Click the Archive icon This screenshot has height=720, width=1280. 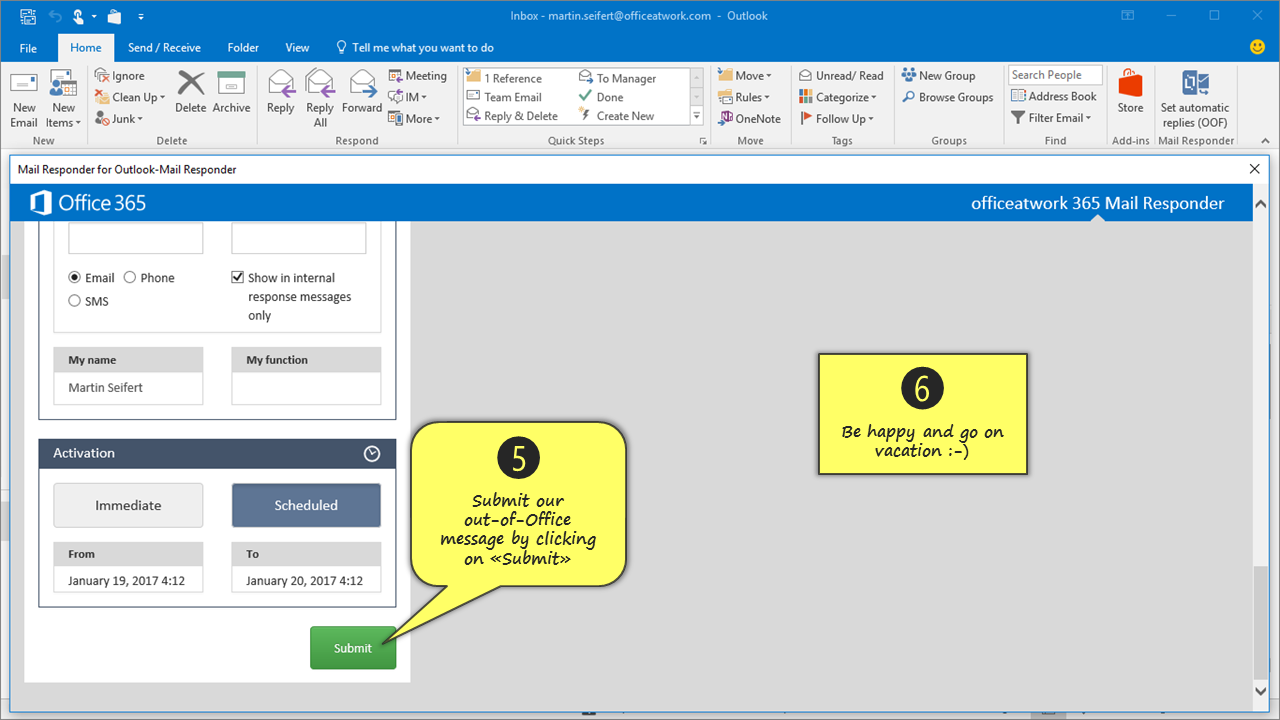click(x=231, y=92)
